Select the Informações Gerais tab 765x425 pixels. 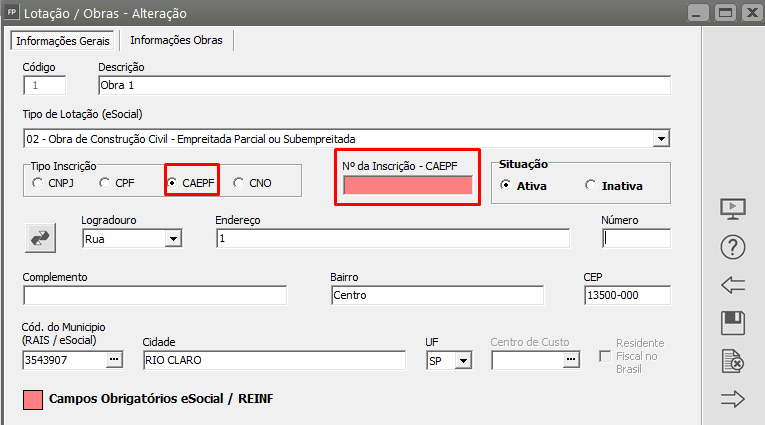63,40
